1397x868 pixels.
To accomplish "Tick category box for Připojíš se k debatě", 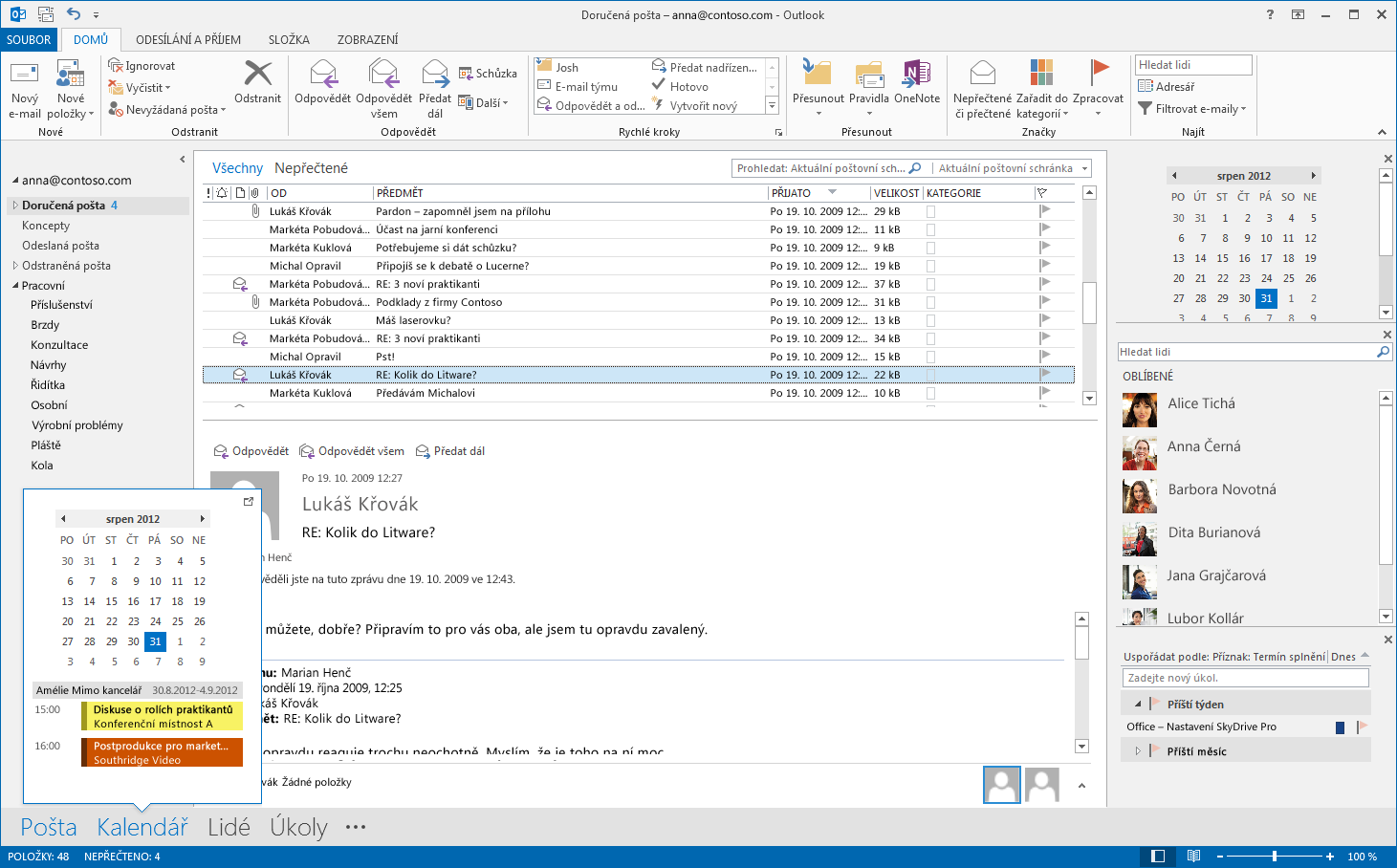I will click(x=930, y=266).
